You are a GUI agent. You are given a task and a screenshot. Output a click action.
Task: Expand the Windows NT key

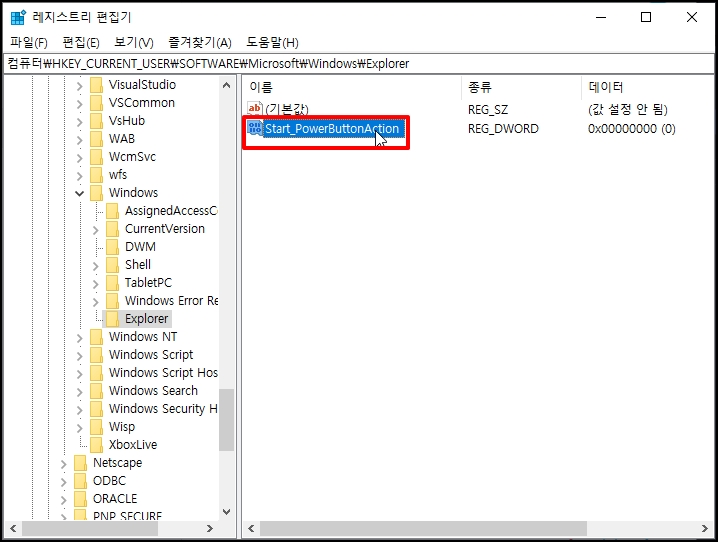pos(79,337)
